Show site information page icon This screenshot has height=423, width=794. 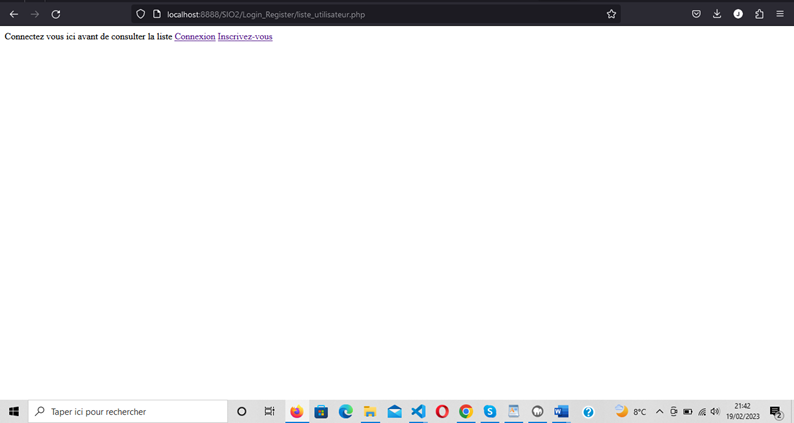pos(157,14)
